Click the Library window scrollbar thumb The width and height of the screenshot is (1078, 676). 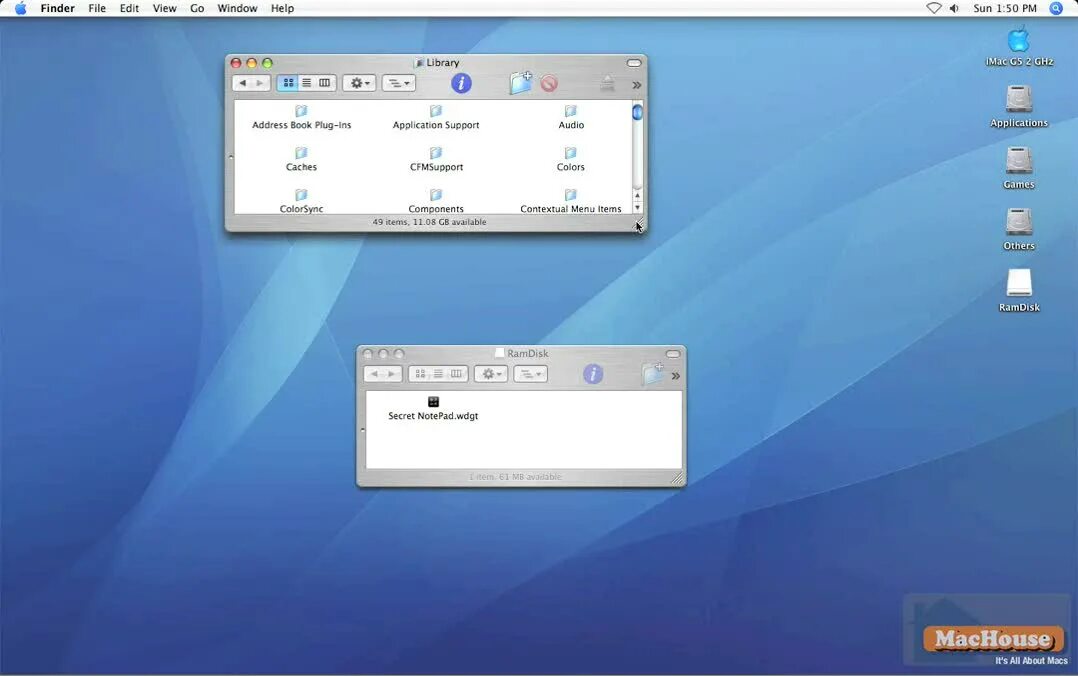point(637,112)
